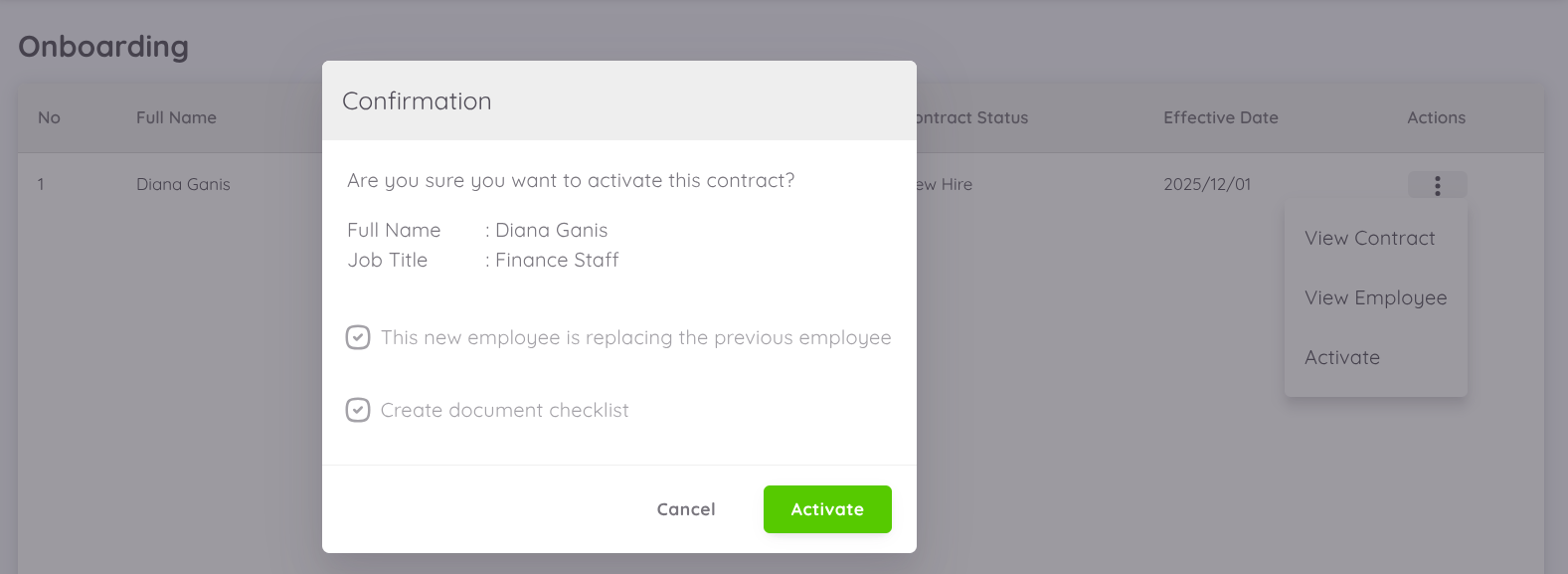Click the Contract Status column header

pyautogui.click(x=972, y=117)
